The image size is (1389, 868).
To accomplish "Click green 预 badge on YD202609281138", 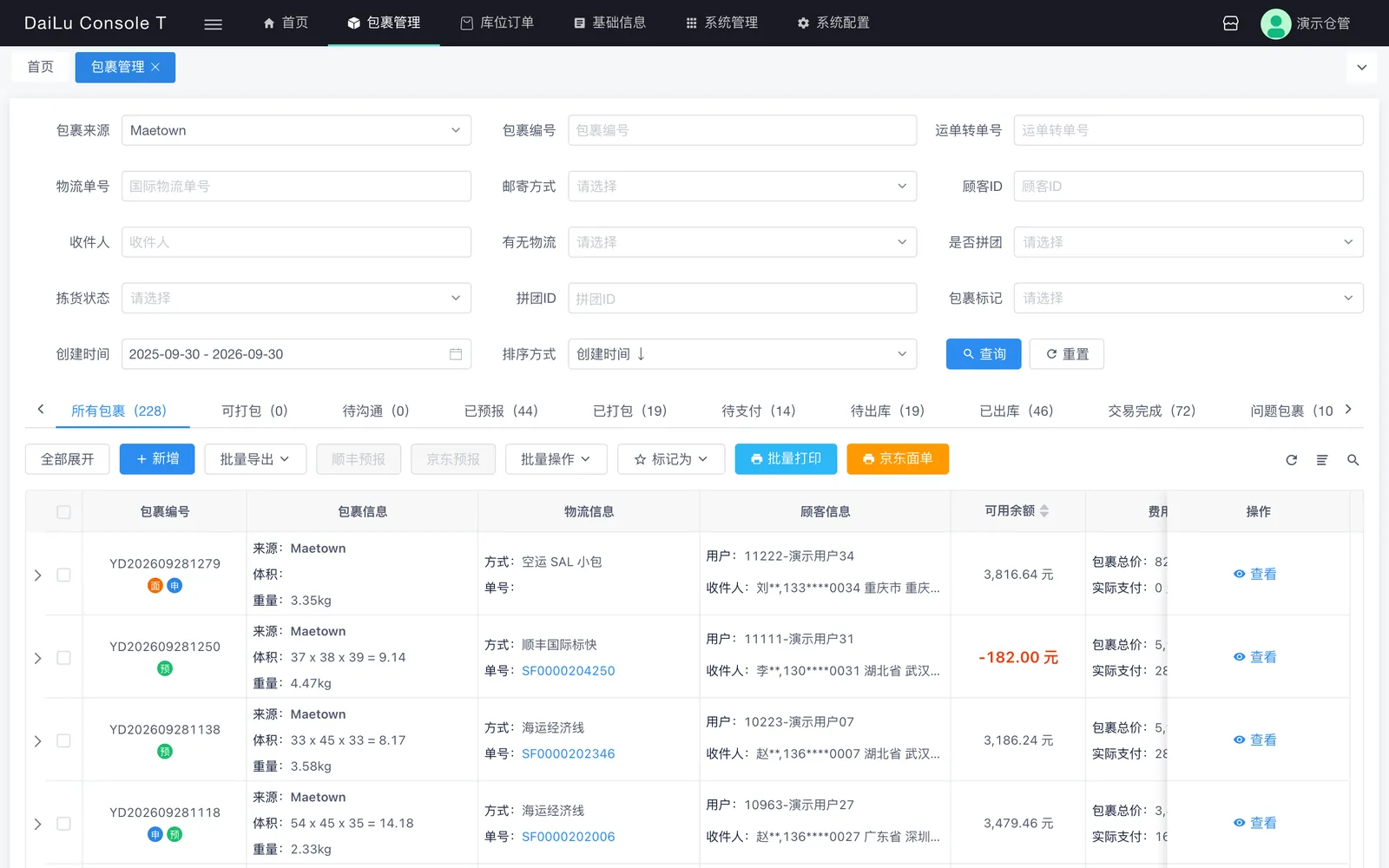I will click(x=165, y=752).
